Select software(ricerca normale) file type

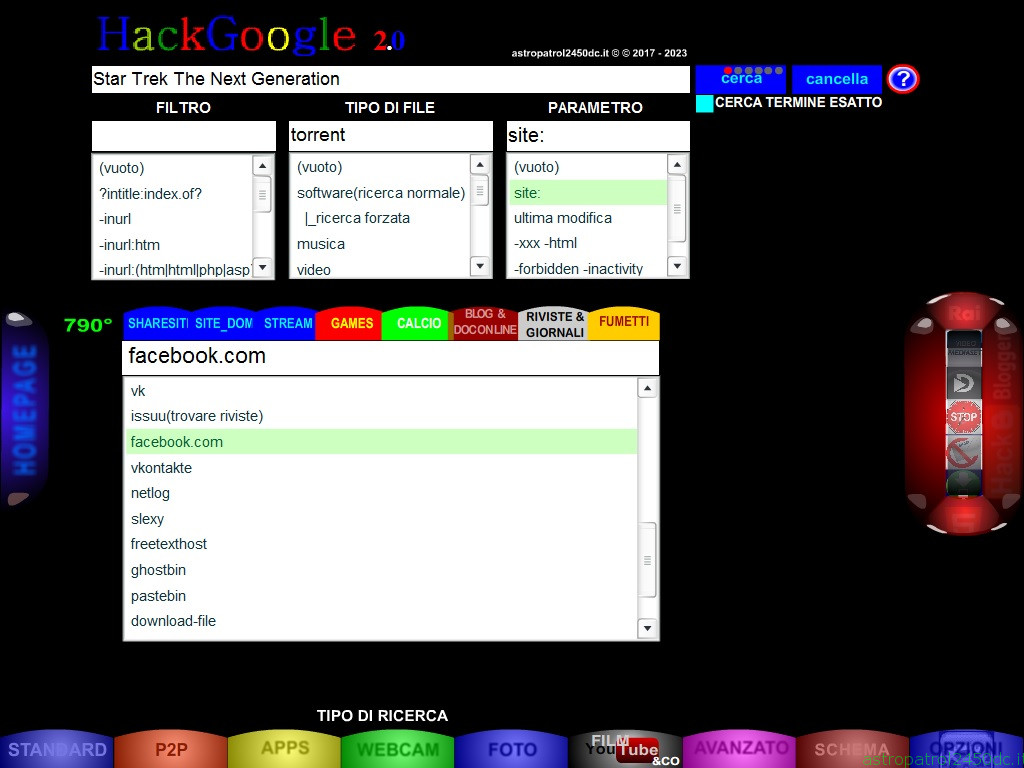point(381,193)
